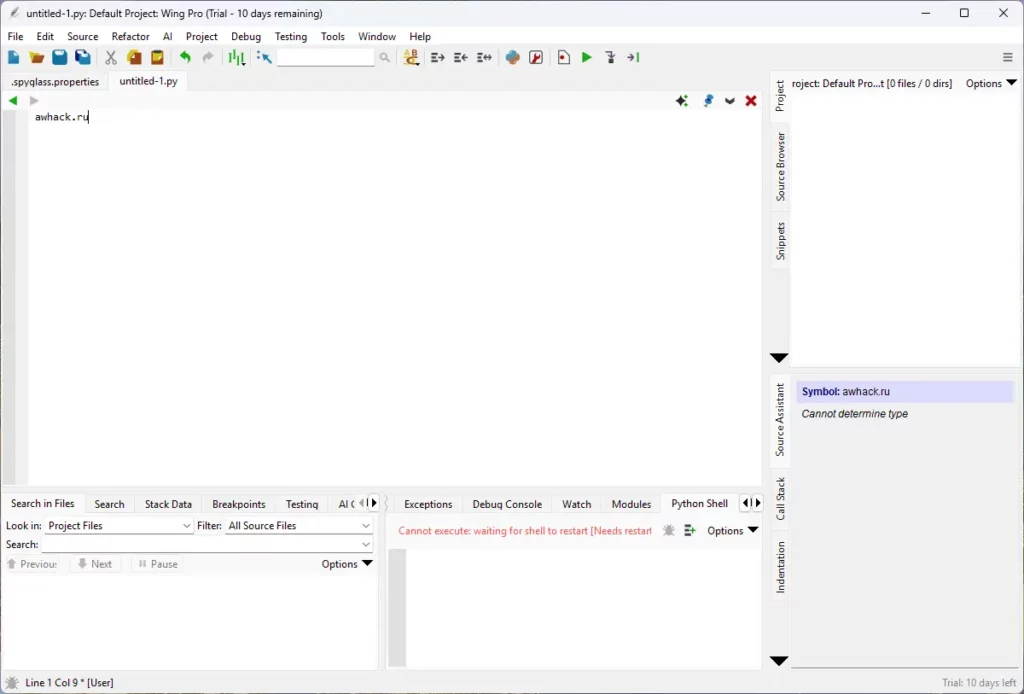1024x694 pixels.
Task: Indent lines with the indent icon
Action: click(x=438, y=57)
